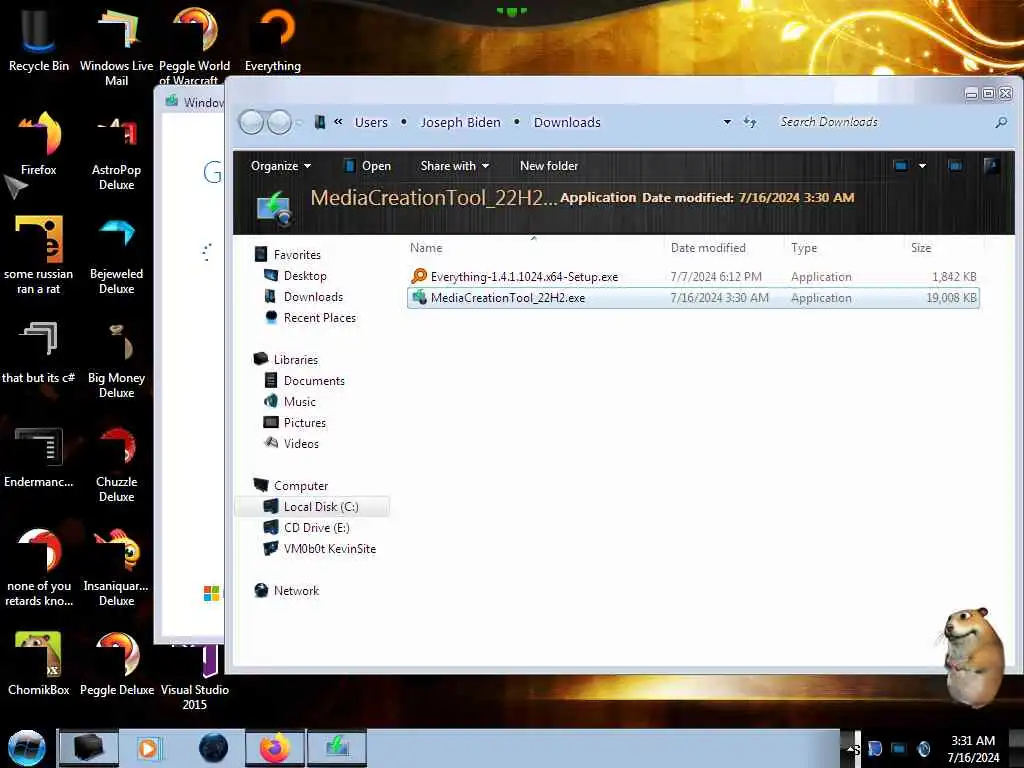Toggle the preview pane icon

coord(955,166)
